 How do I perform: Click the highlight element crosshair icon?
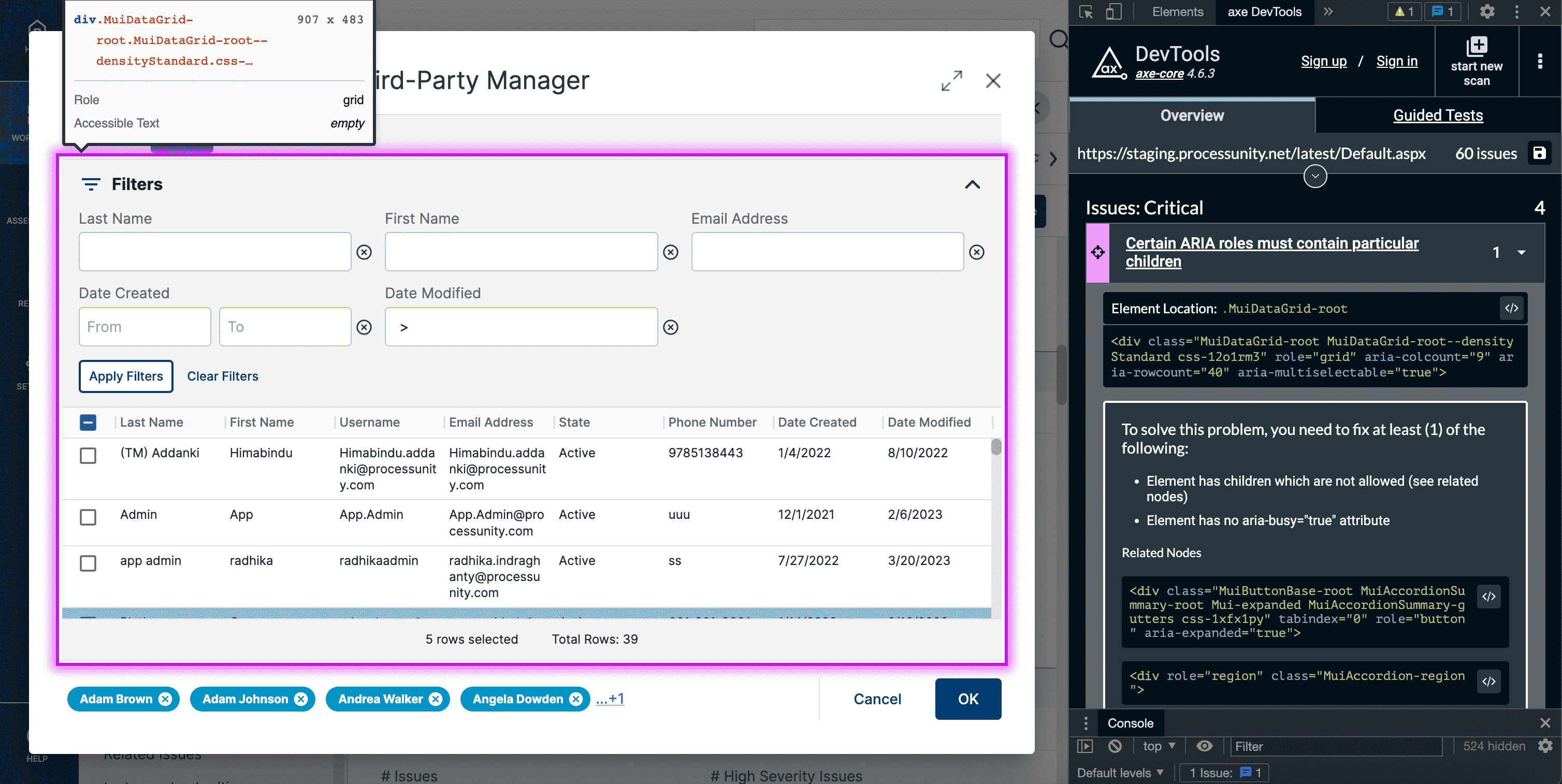(1097, 252)
